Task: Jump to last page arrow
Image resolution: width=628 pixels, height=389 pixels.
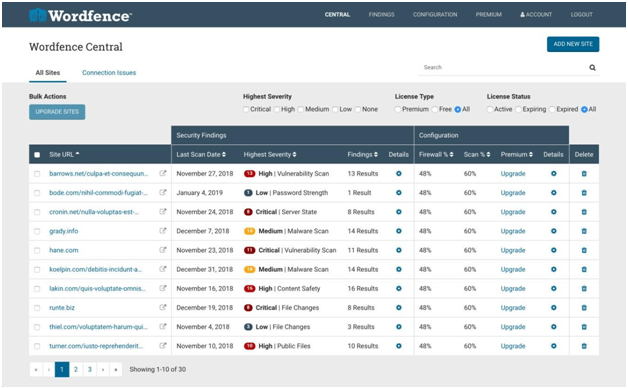Action: point(116,369)
